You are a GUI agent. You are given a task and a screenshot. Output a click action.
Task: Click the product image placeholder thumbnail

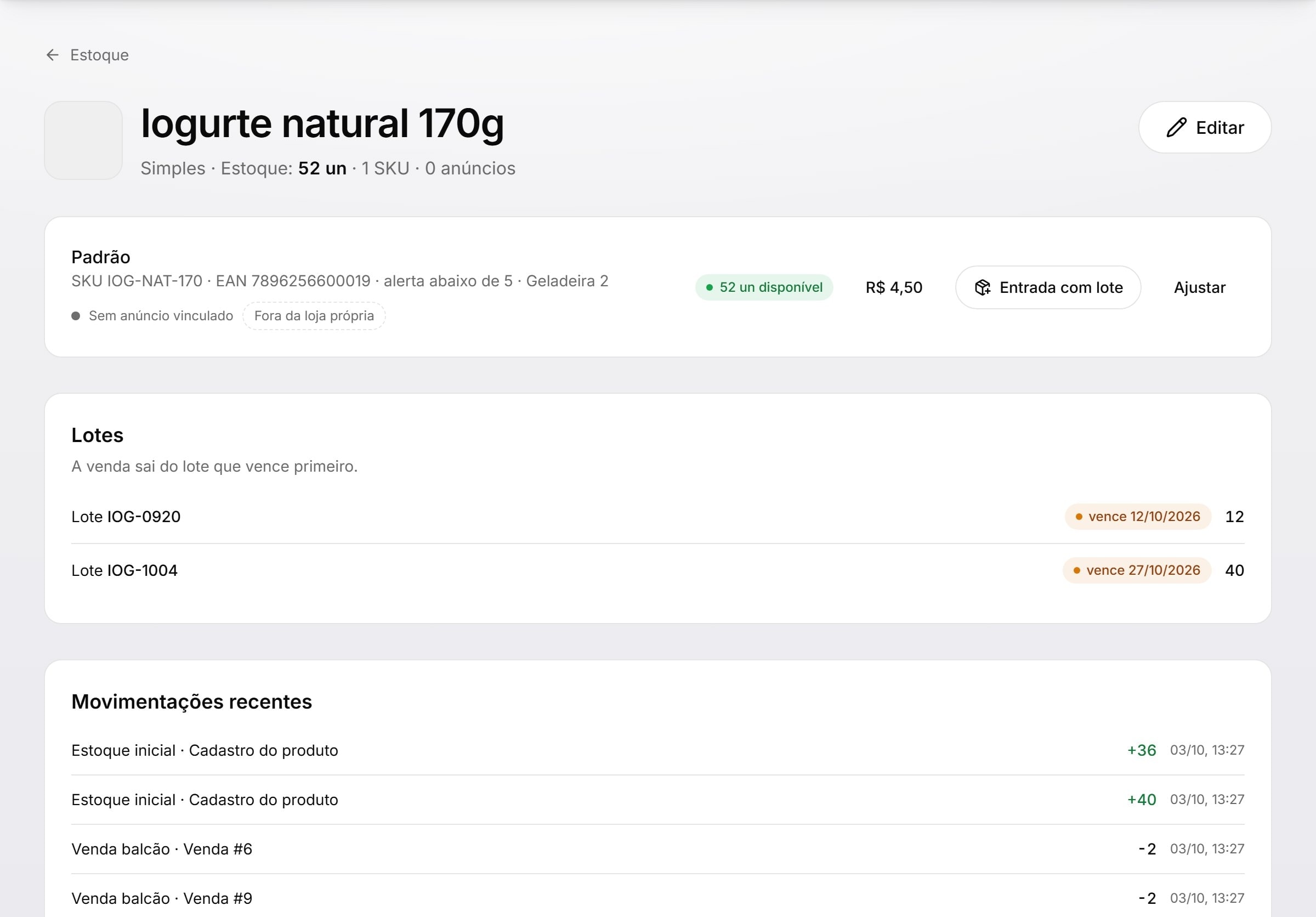coord(84,140)
